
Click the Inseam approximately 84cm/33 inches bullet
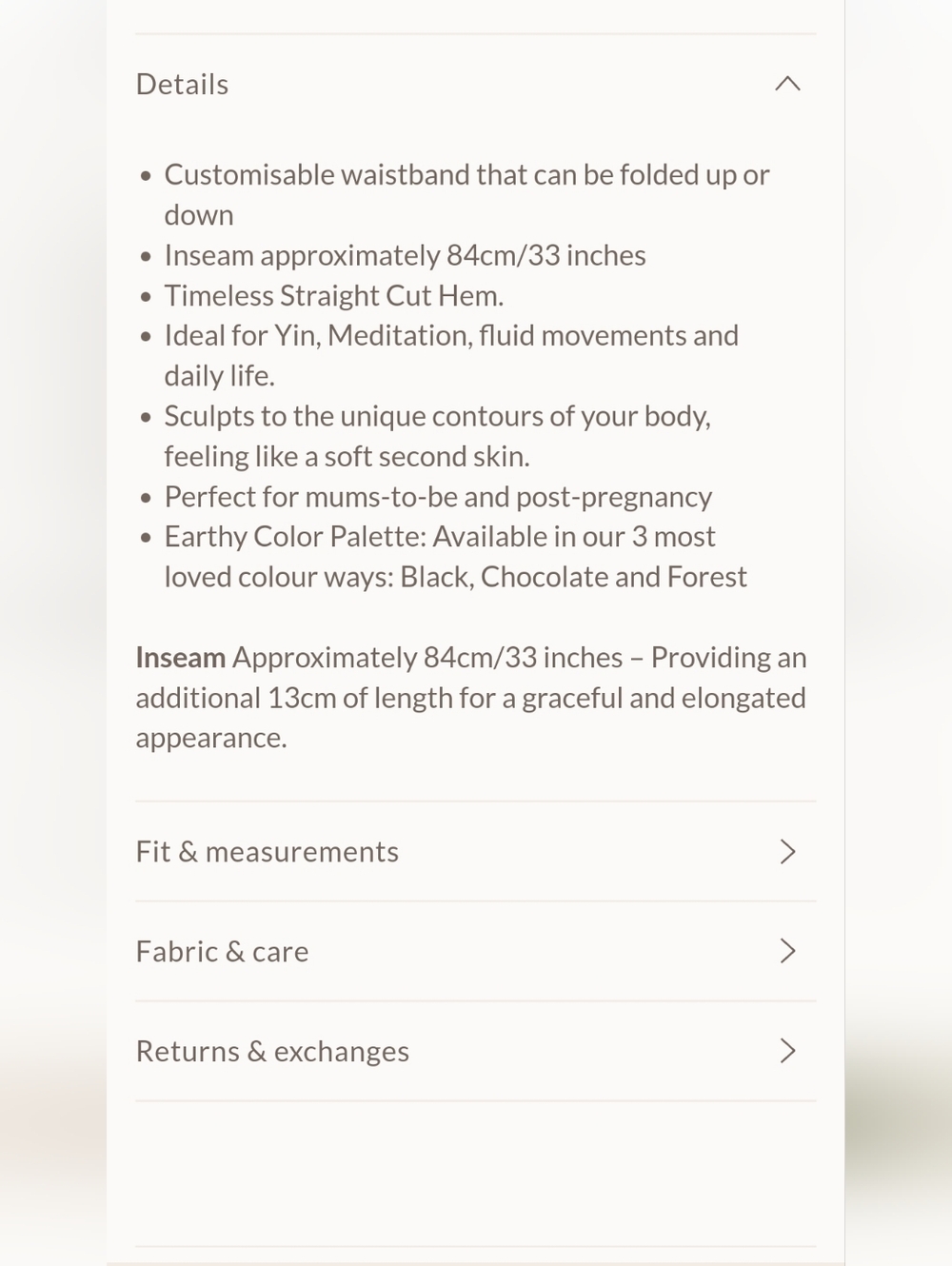click(405, 255)
